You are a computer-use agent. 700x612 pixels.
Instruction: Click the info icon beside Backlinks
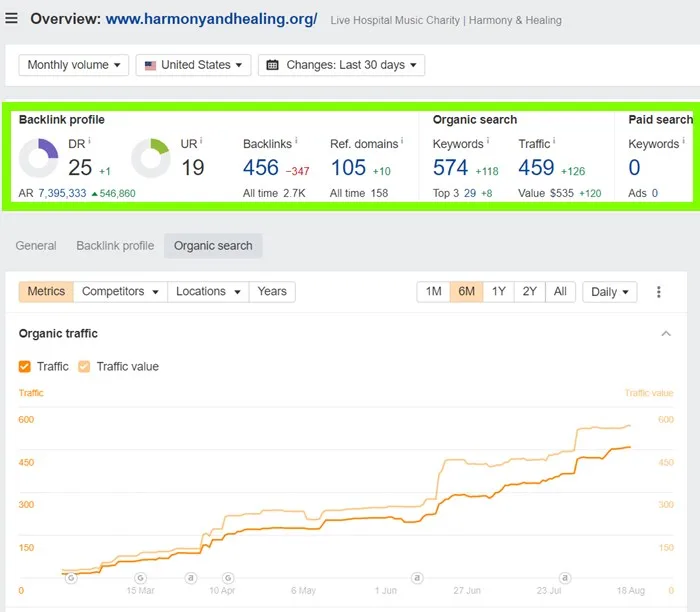297,143
